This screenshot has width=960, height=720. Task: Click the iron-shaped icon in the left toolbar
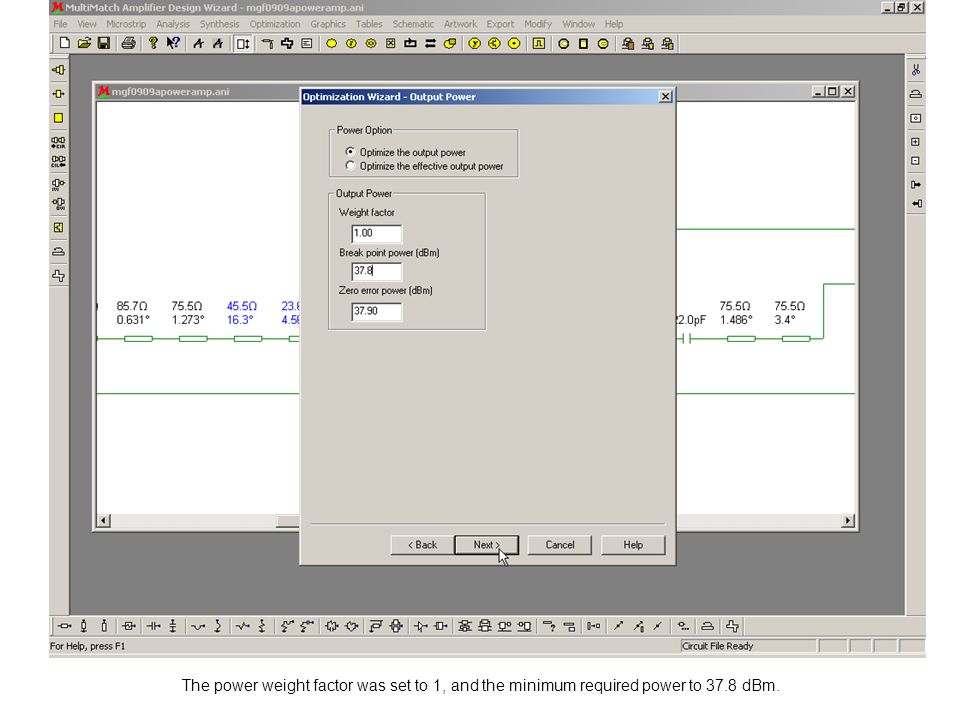59,252
